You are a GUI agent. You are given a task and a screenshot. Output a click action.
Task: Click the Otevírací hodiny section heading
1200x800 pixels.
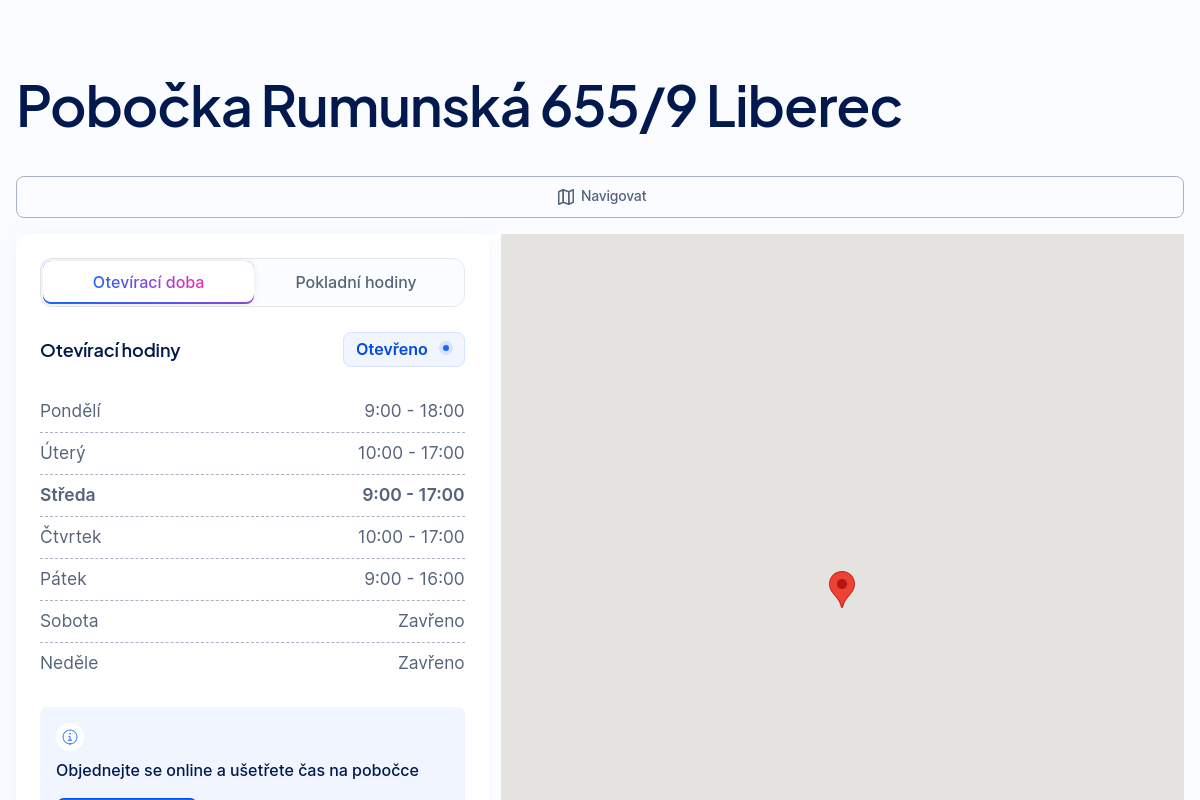pyautogui.click(x=110, y=350)
